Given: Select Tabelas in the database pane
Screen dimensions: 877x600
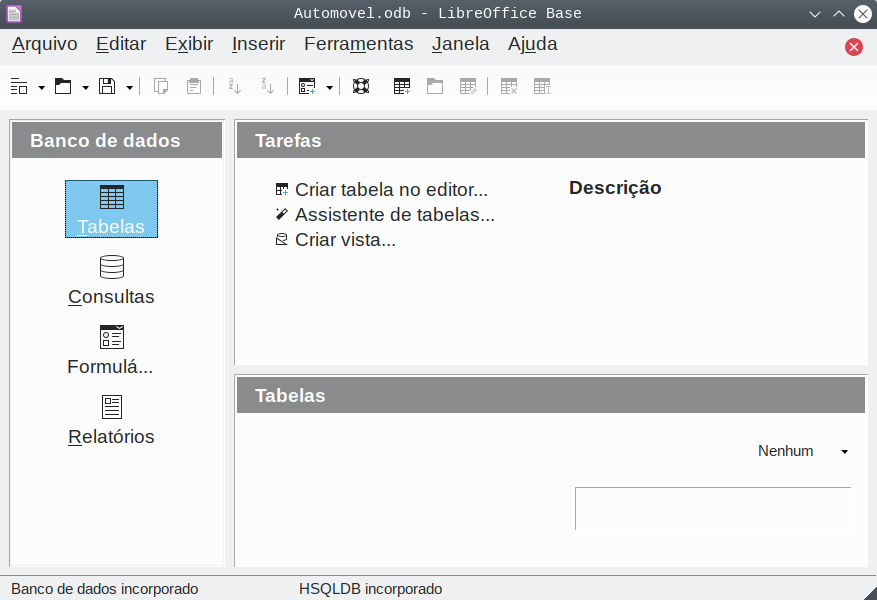Looking at the screenshot, I should (111, 209).
